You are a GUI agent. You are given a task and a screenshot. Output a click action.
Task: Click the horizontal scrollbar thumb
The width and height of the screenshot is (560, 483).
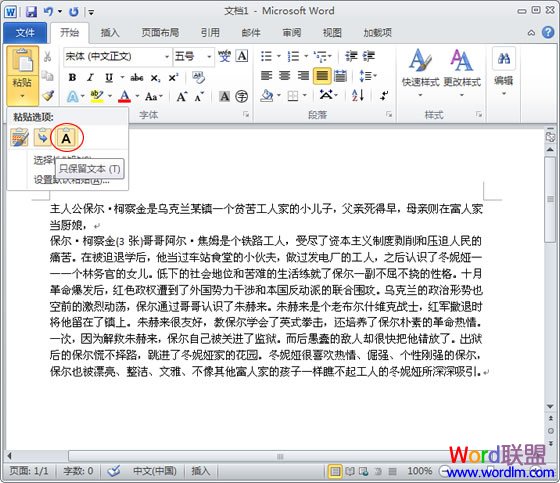pos(280,456)
